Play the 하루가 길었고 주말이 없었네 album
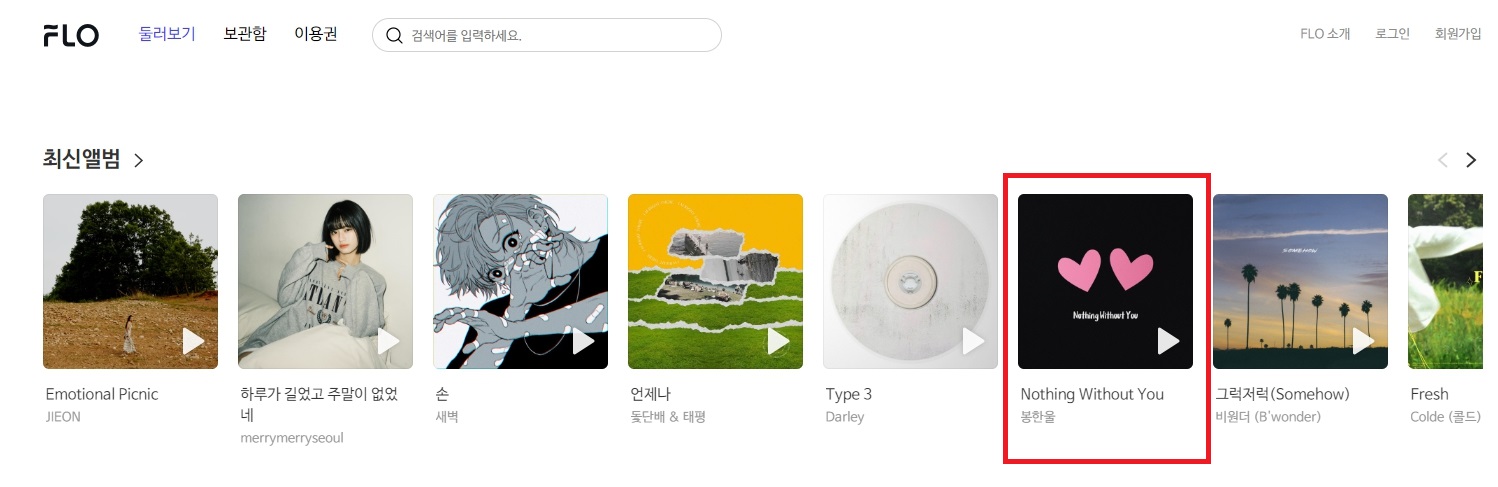1498x487 pixels. [389, 341]
